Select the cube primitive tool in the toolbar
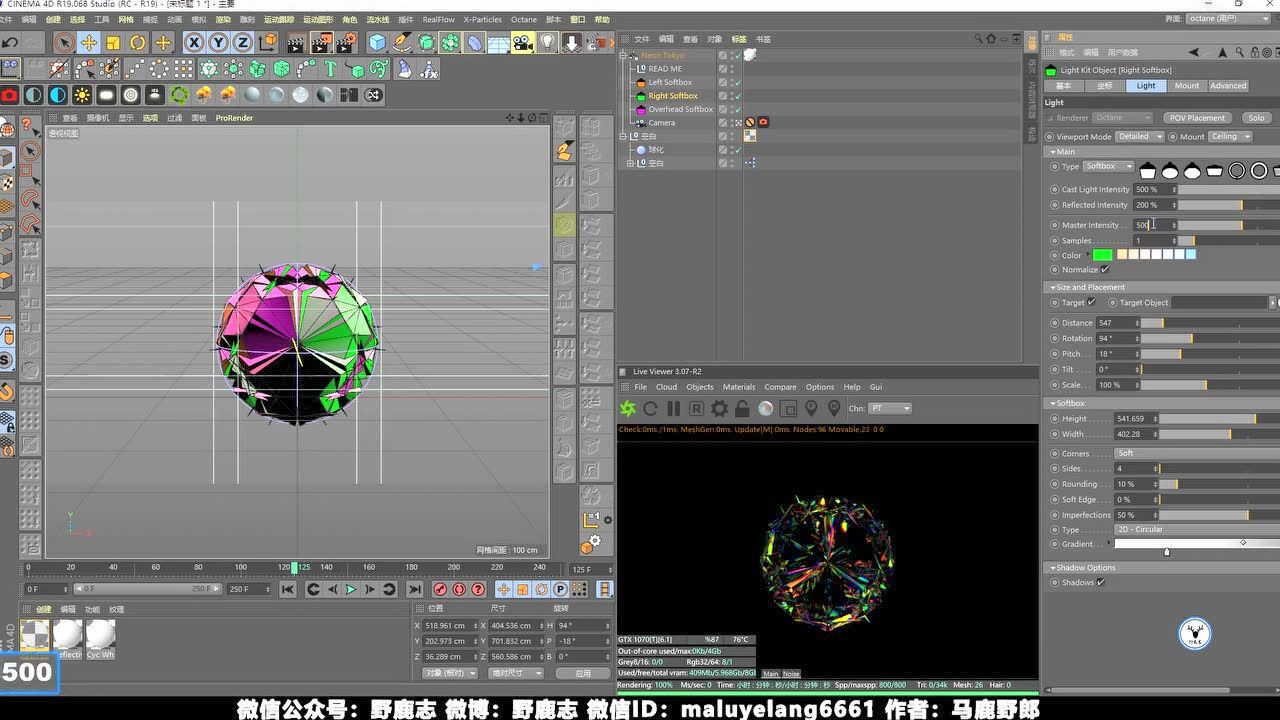Viewport: 1280px width, 720px height. [376, 42]
